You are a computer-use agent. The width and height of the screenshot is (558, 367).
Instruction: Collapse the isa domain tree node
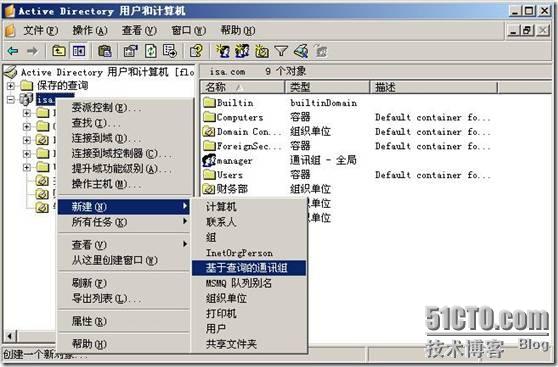(x=11, y=99)
